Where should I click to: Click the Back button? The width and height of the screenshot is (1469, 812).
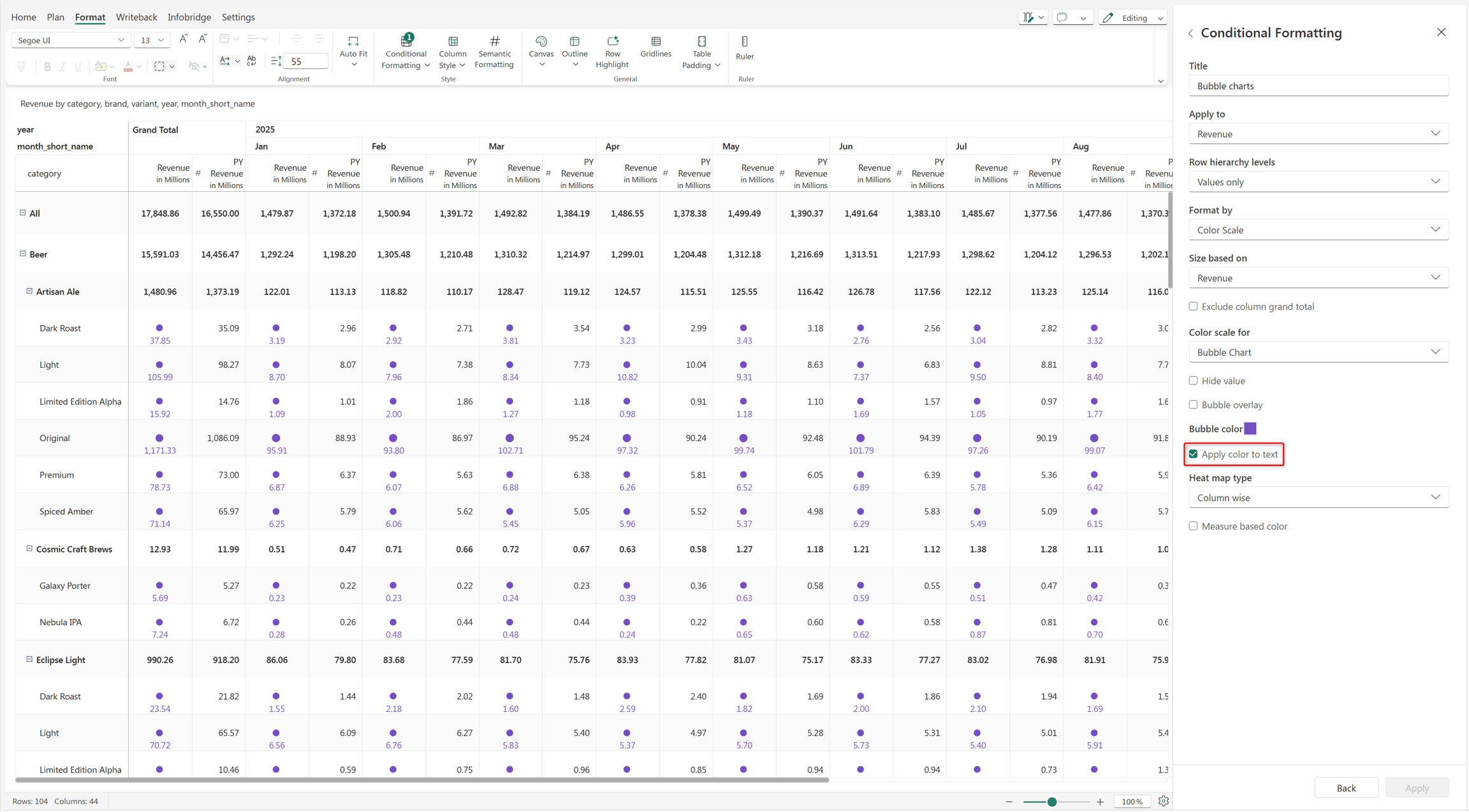[x=1346, y=788]
